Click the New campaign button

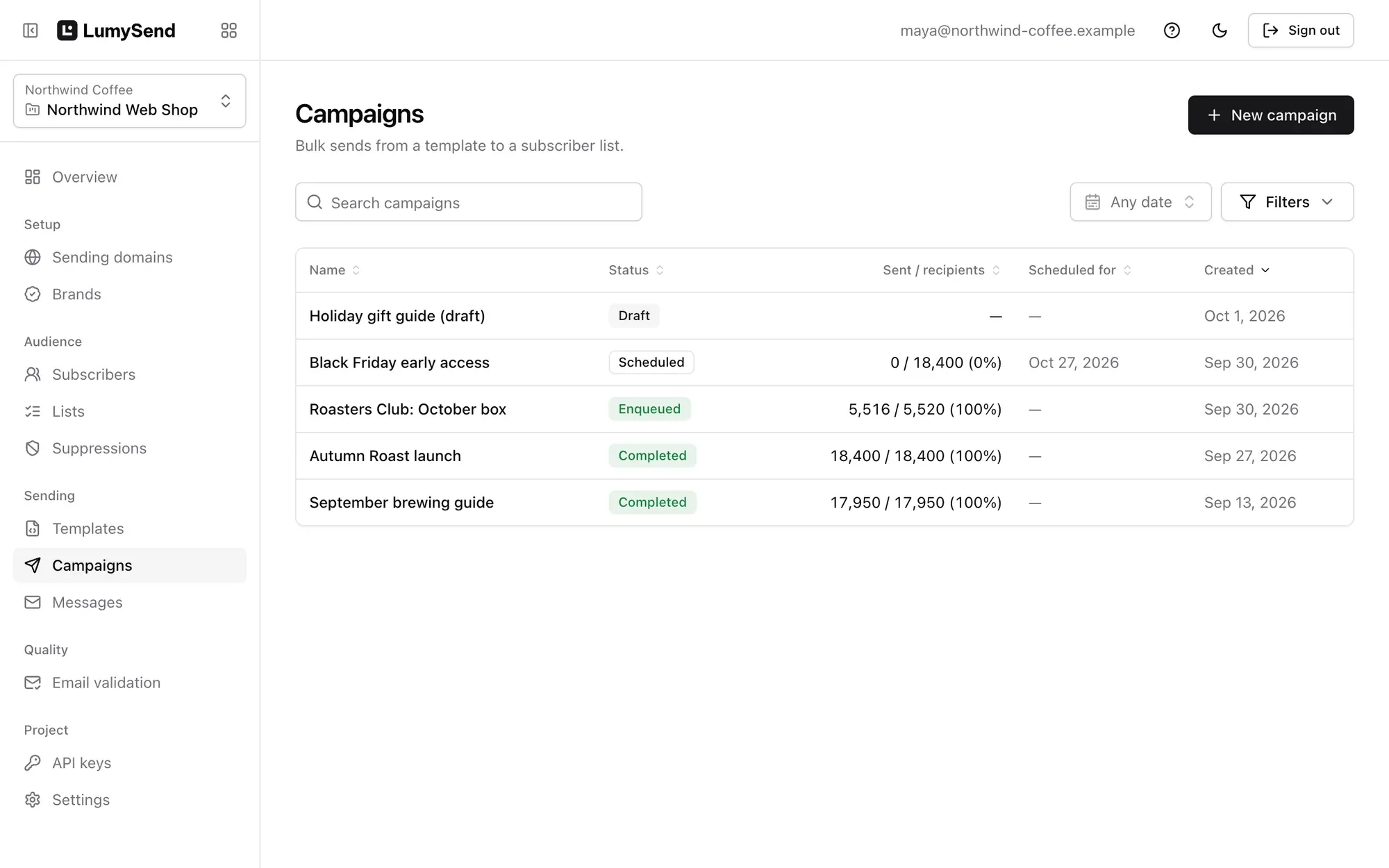[1271, 115]
